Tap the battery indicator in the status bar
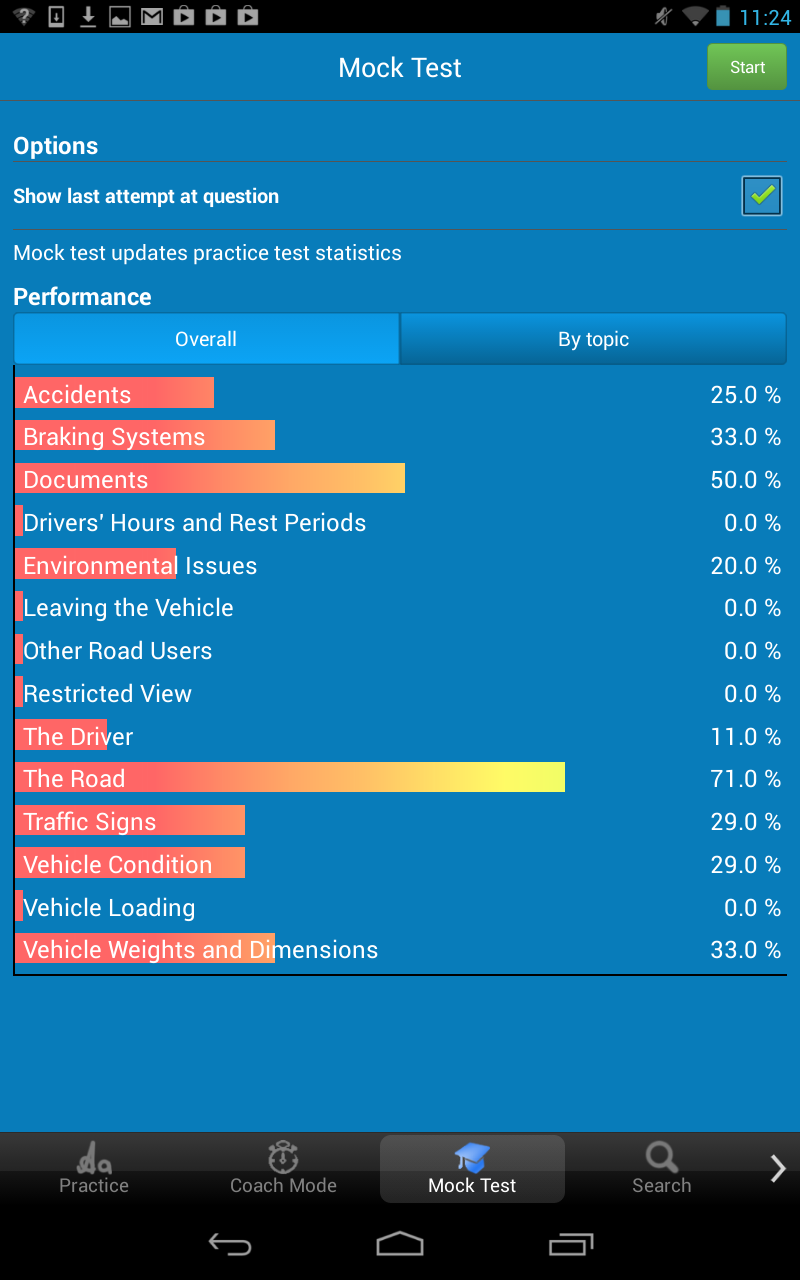The width and height of the screenshot is (800, 1280). point(722,16)
